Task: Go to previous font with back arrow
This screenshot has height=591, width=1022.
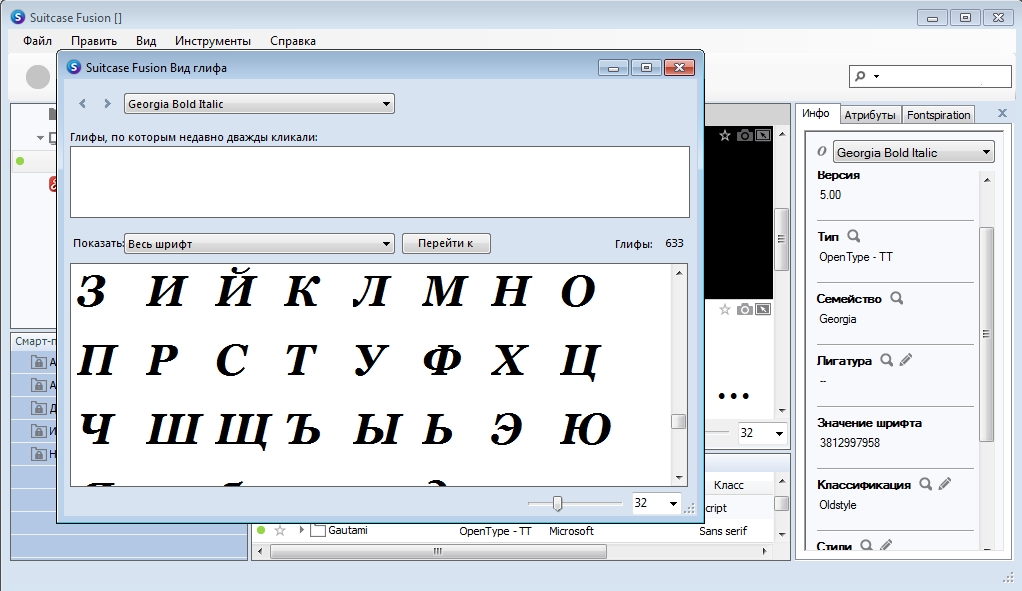Action: coord(82,104)
